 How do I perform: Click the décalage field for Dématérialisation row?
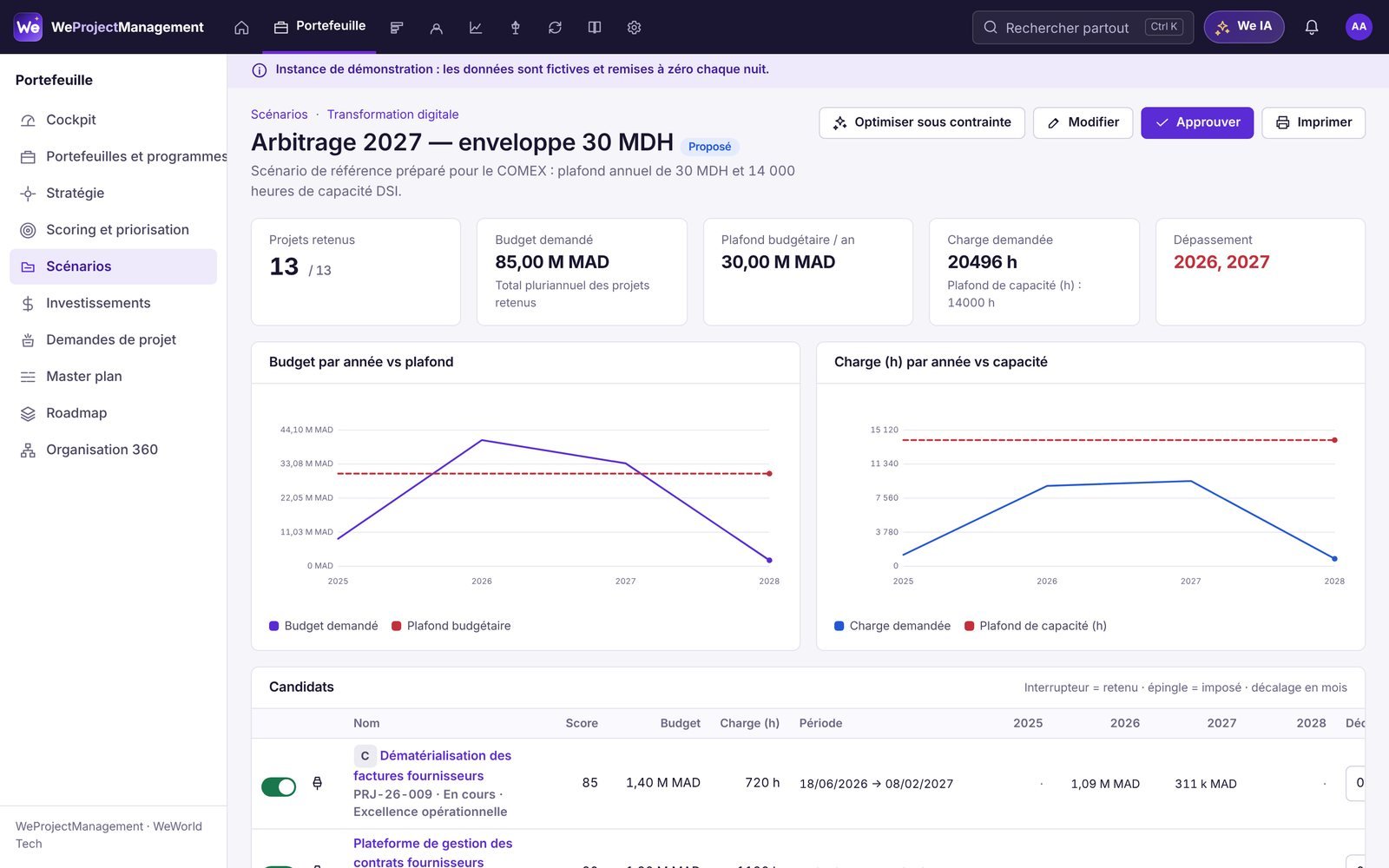tap(1356, 783)
